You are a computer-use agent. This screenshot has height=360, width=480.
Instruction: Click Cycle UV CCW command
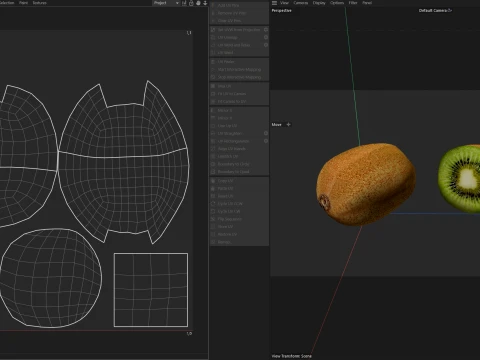pos(239,204)
